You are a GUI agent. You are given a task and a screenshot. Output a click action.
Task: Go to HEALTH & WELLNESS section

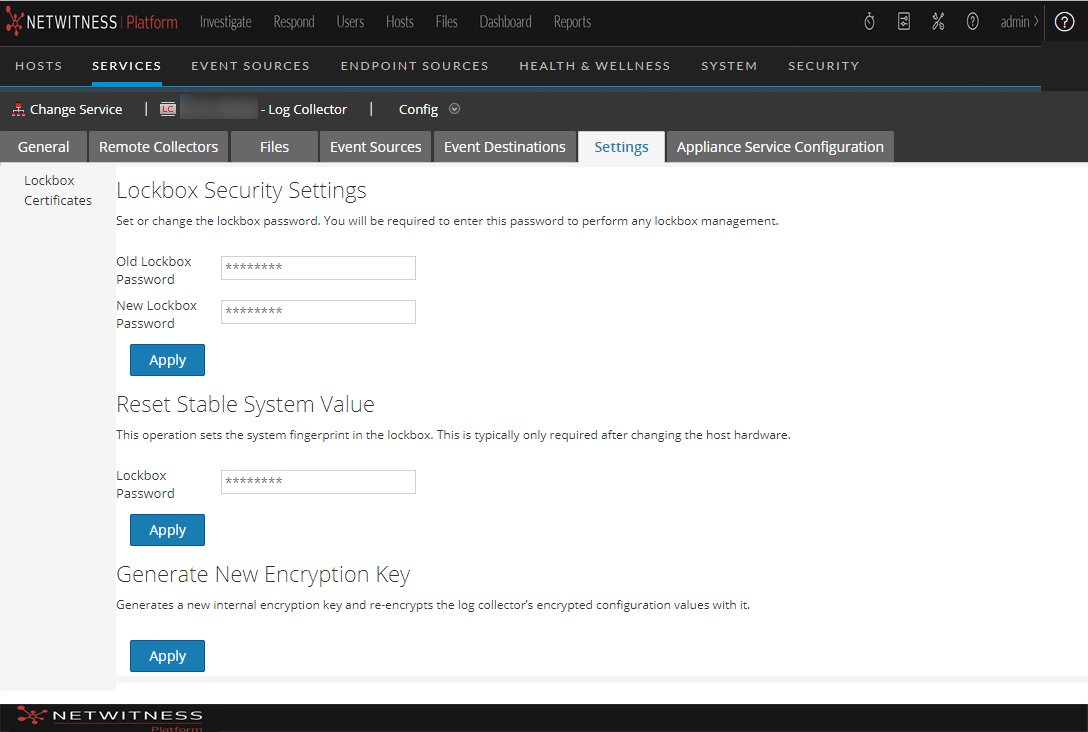pyautogui.click(x=595, y=66)
